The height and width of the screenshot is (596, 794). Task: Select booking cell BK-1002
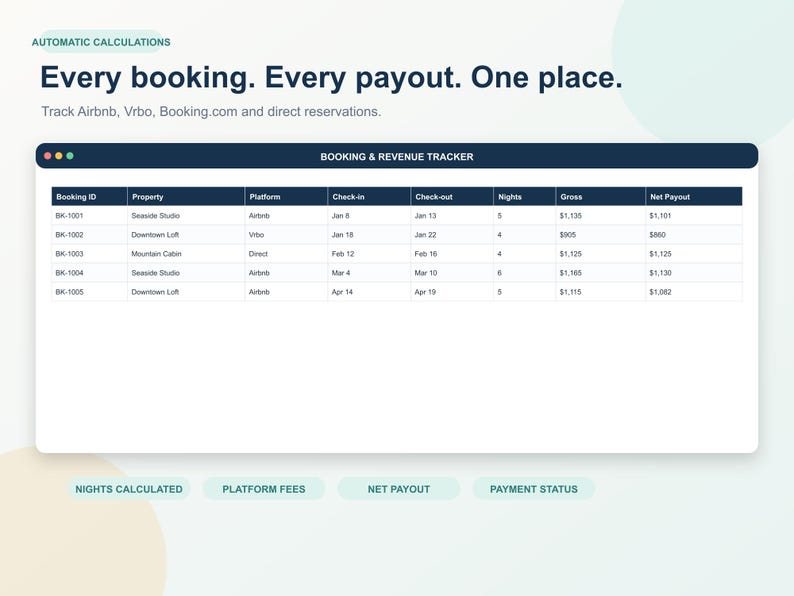pyautogui.click(x=90, y=235)
